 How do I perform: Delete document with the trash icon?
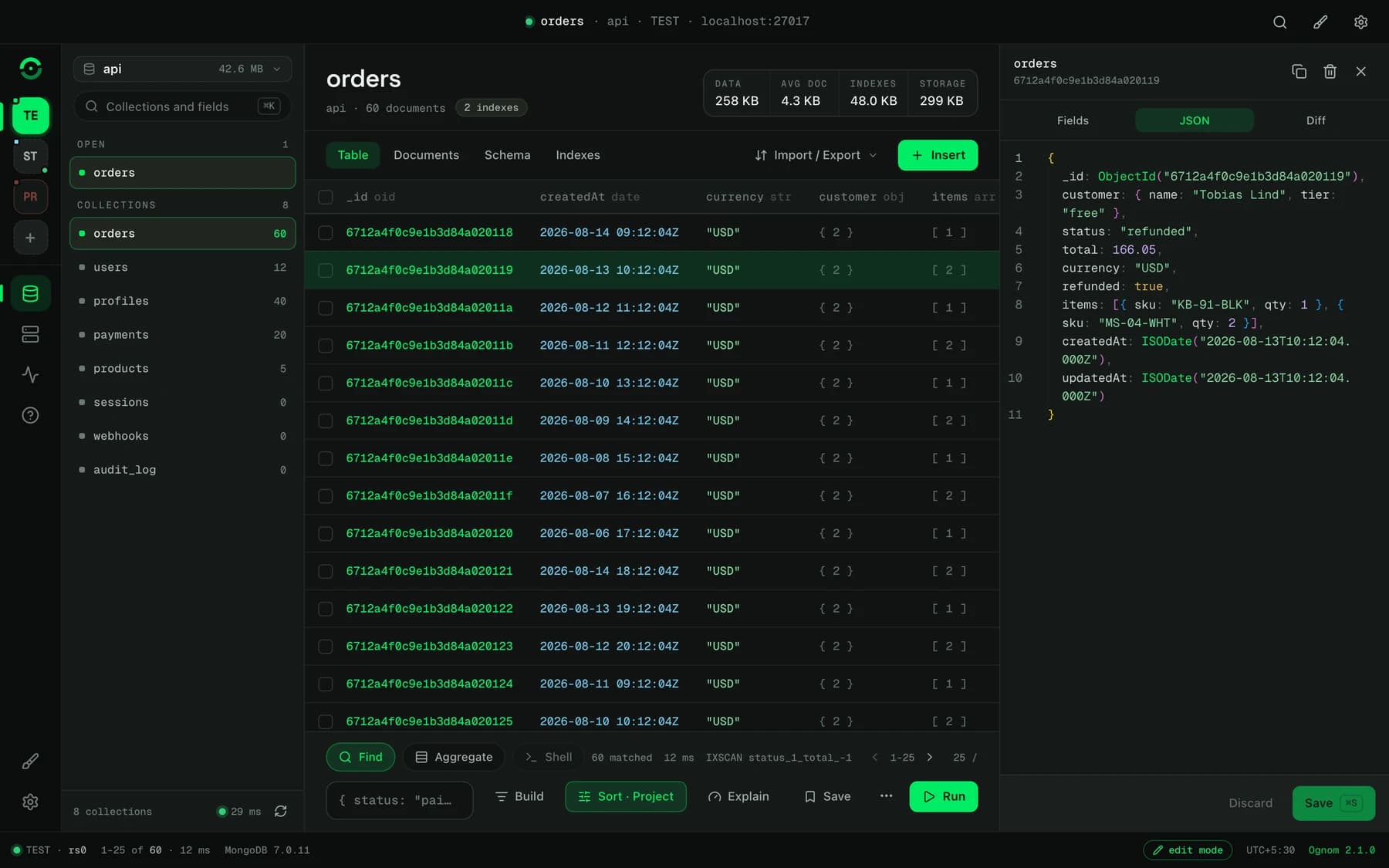click(x=1330, y=71)
